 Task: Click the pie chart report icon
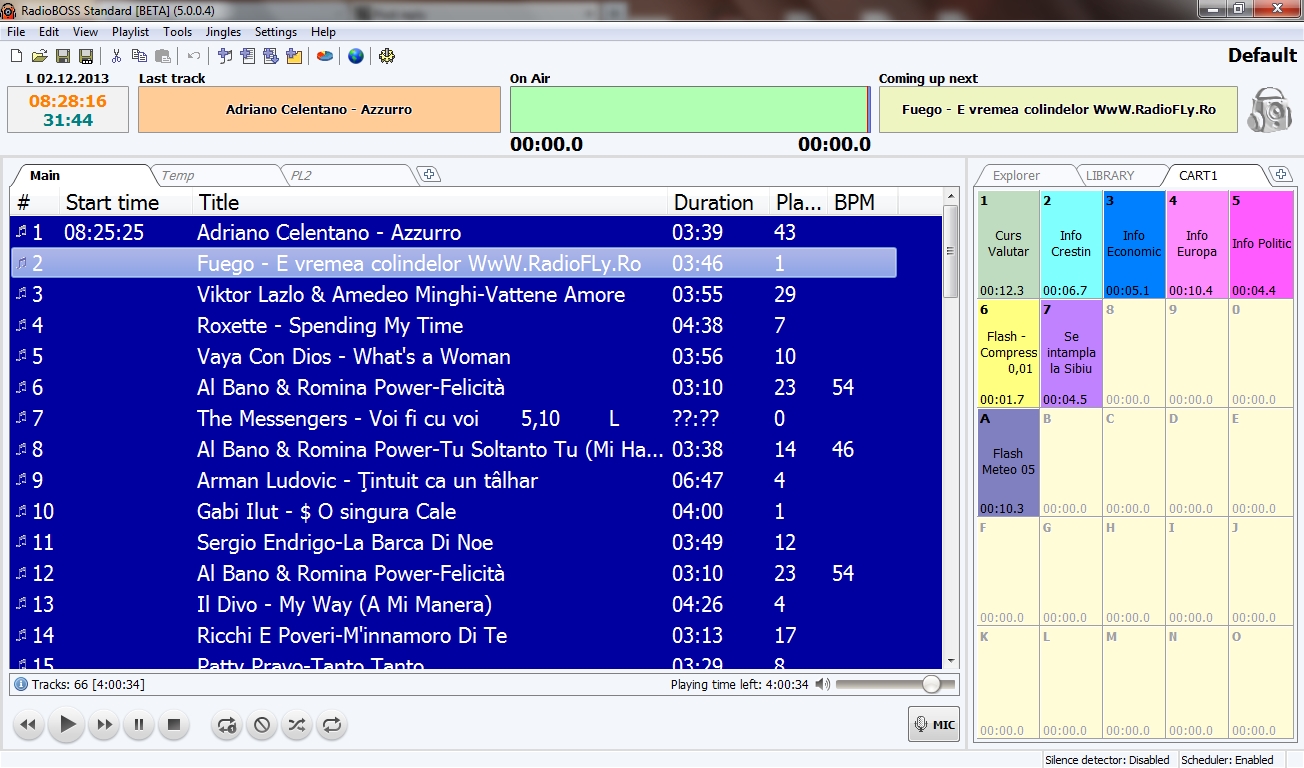point(325,56)
